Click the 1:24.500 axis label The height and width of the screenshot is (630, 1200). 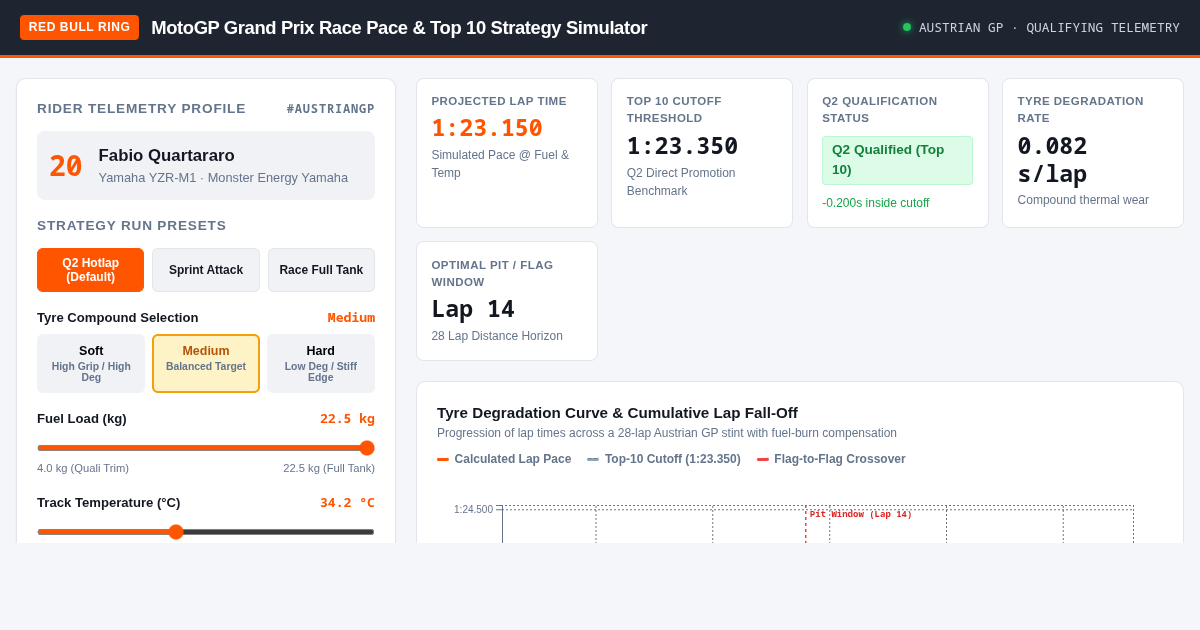[473, 510]
